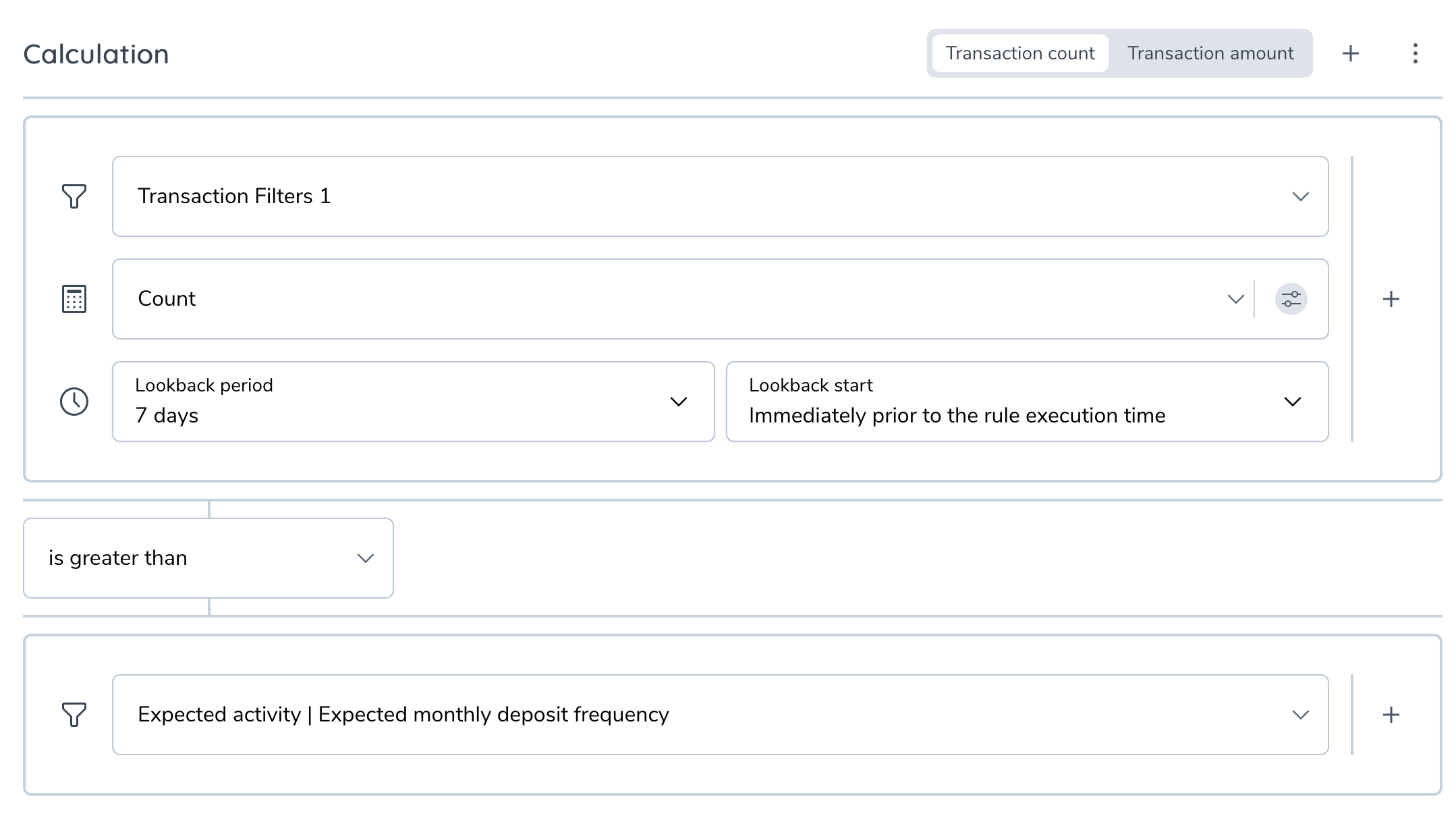
Task: Switch to the Transaction count tab
Action: tap(1019, 53)
